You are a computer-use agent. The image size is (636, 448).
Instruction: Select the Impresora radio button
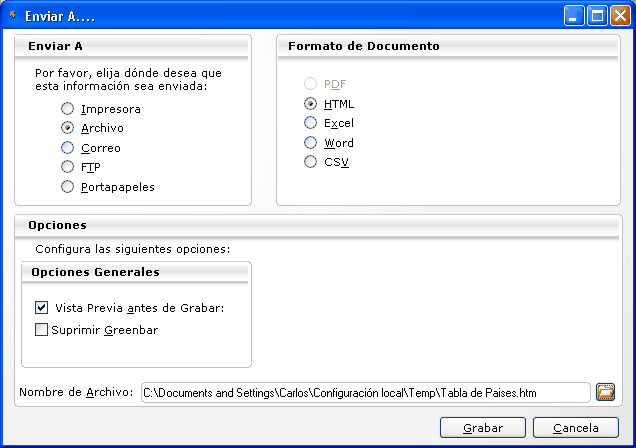point(68,109)
